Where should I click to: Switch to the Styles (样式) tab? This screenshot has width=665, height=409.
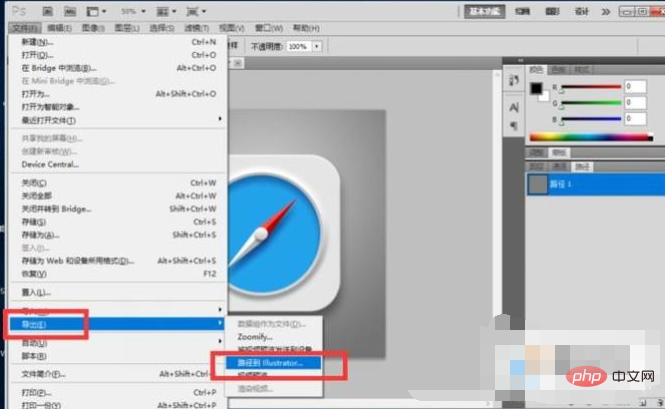(x=581, y=70)
